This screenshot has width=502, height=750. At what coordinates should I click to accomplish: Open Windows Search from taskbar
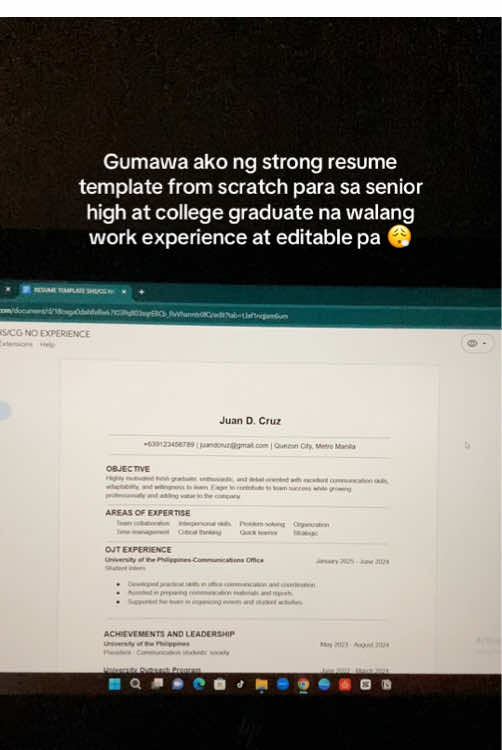pyautogui.click(x=136, y=684)
